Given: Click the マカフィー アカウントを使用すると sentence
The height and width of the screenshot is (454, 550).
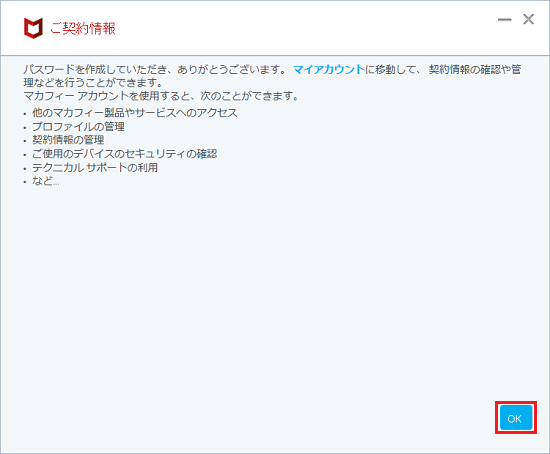Looking at the screenshot, I should click(161, 95).
